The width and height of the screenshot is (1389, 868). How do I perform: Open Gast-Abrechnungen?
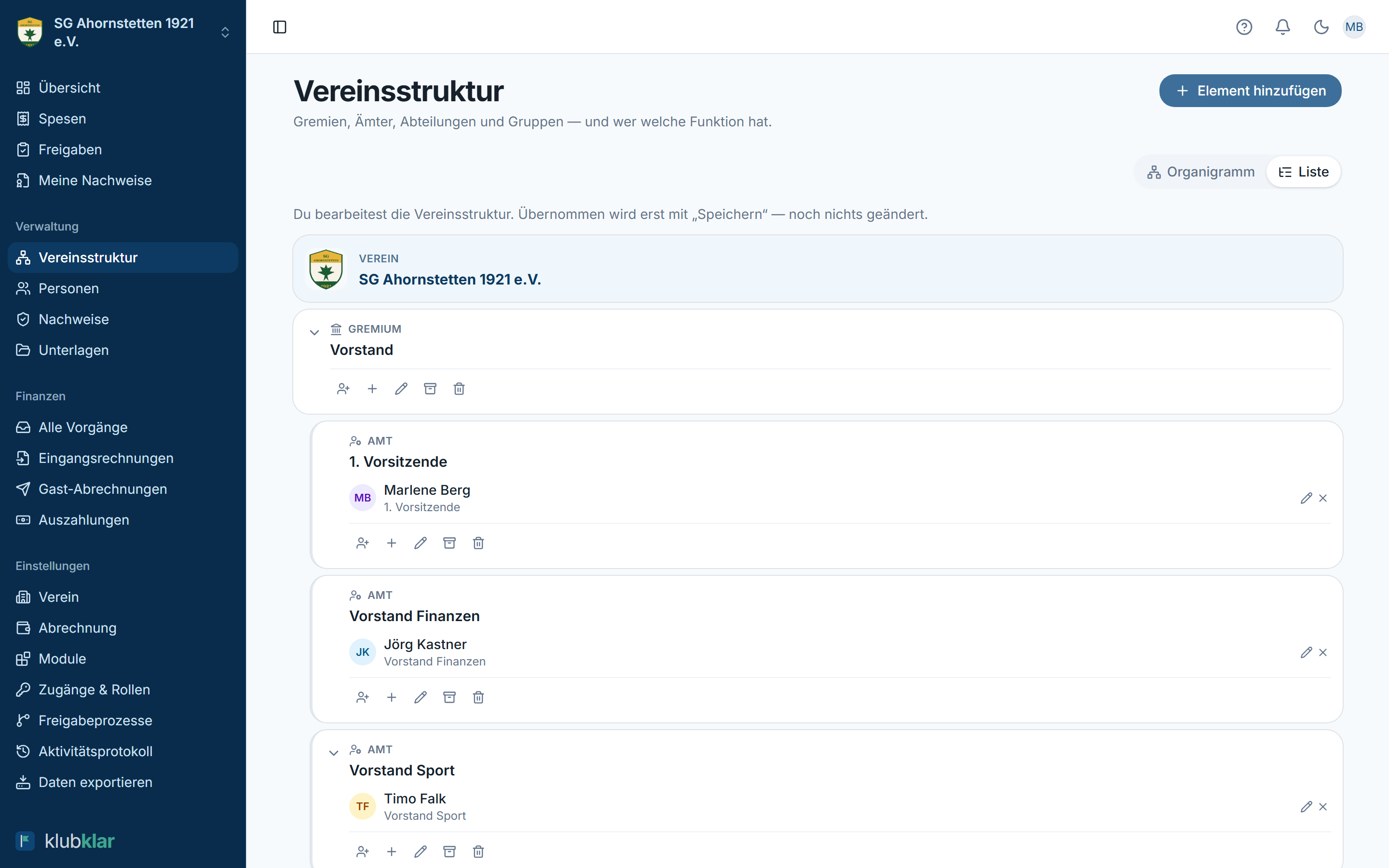pos(123,489)
